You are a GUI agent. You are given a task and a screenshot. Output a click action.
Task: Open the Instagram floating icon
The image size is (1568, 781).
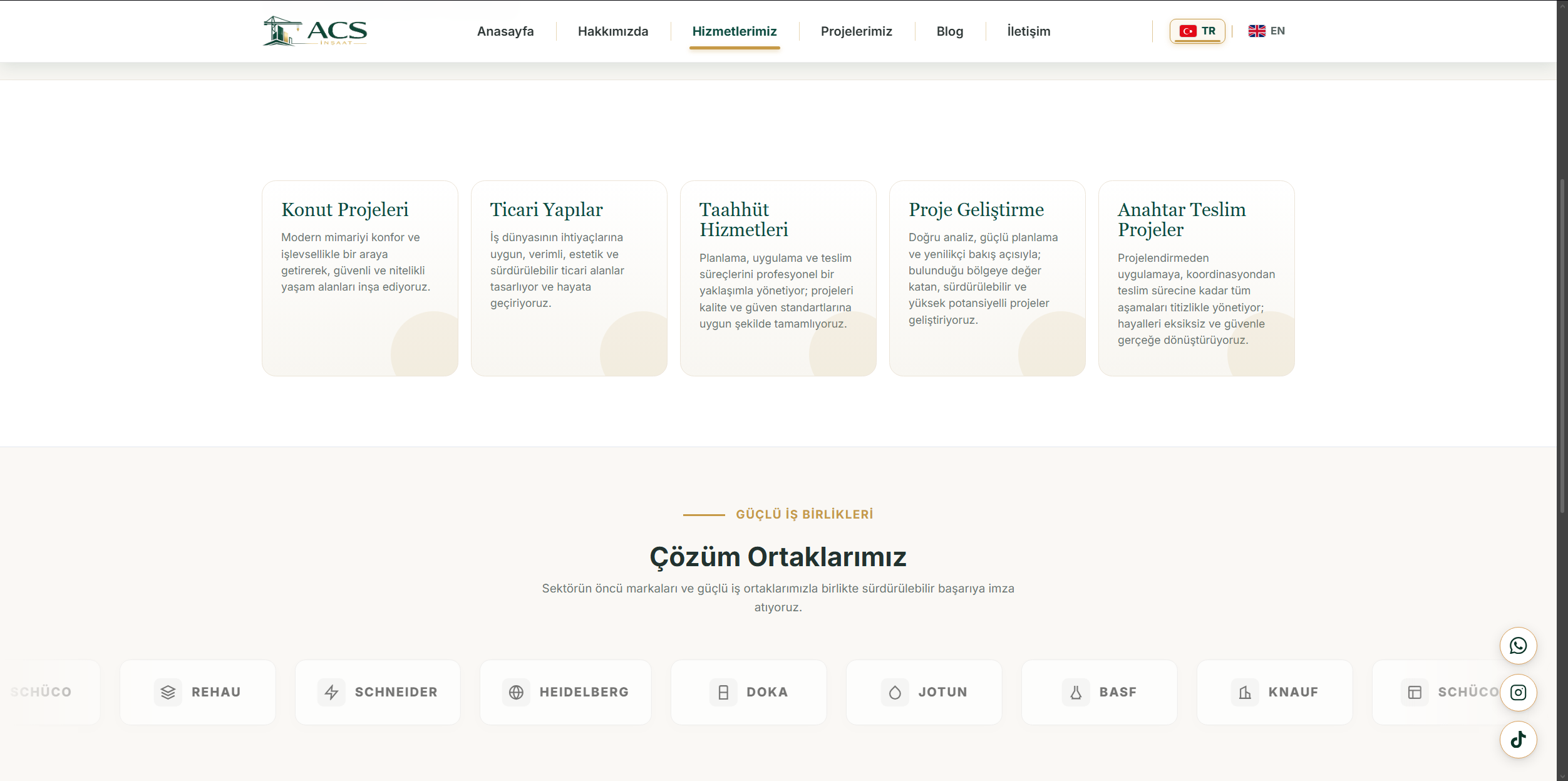1518,693
